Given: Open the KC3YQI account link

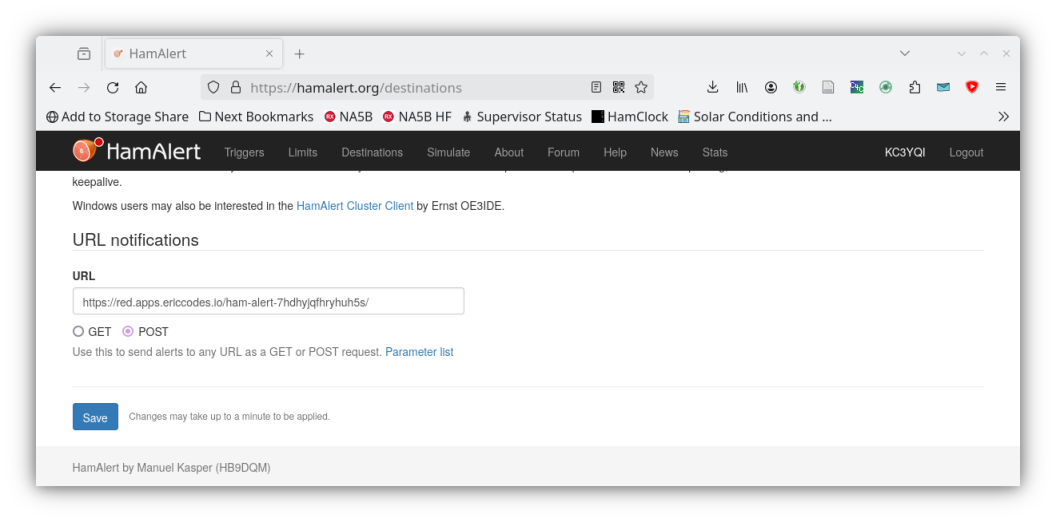Looking at the screenshot, I should pos(904,152).
